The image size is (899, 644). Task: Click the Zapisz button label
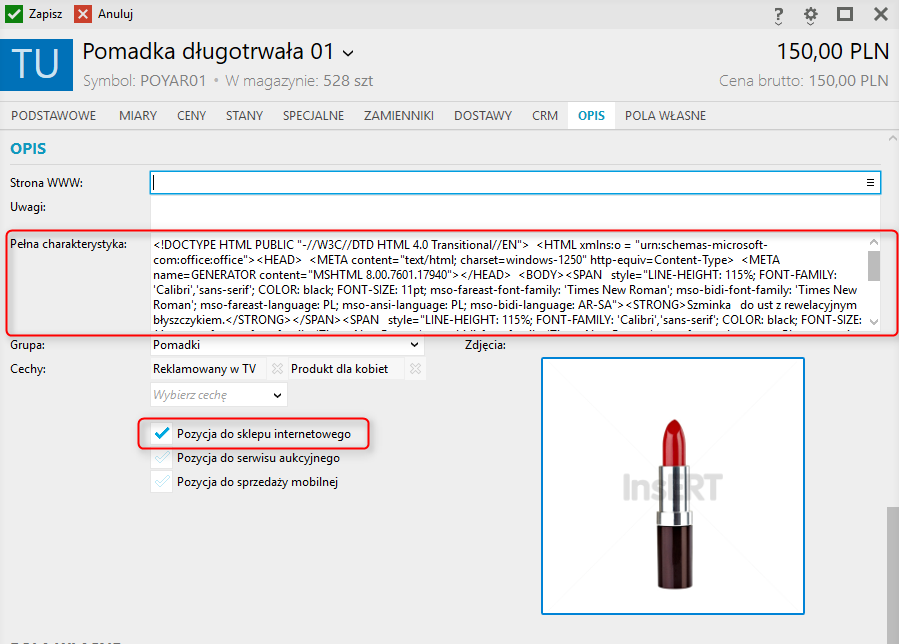(x=44, y=14)
